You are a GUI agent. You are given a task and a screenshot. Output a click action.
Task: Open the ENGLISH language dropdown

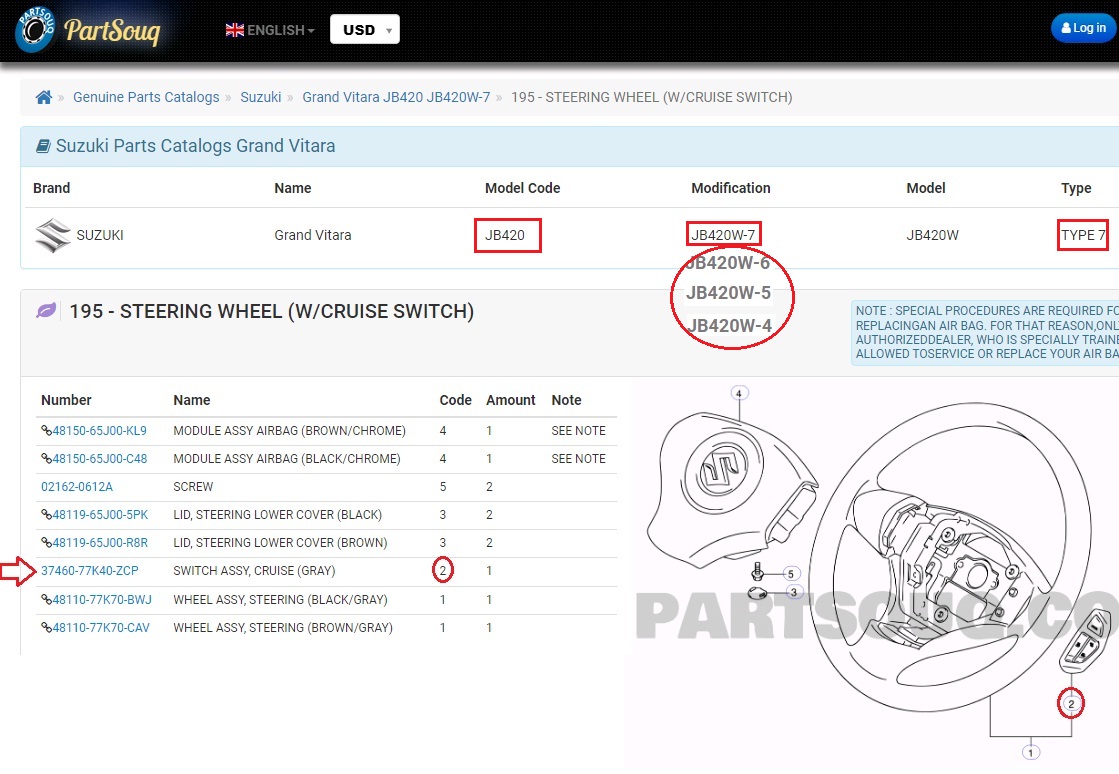click(x=270, y=30)
